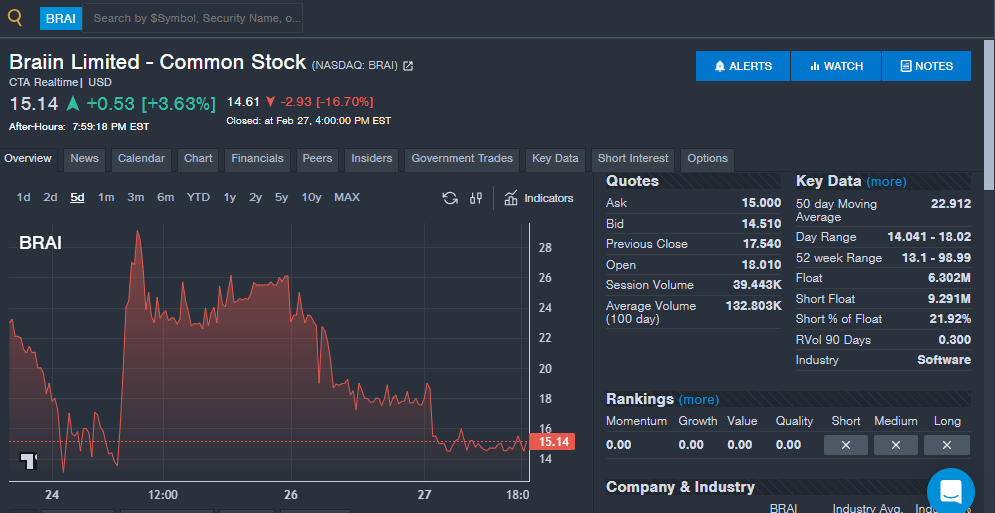Click the Bid value 14.510
Image resolution: width=995 pixels, height=513 pixels.
pyautogui.click(x=761, y=224)
